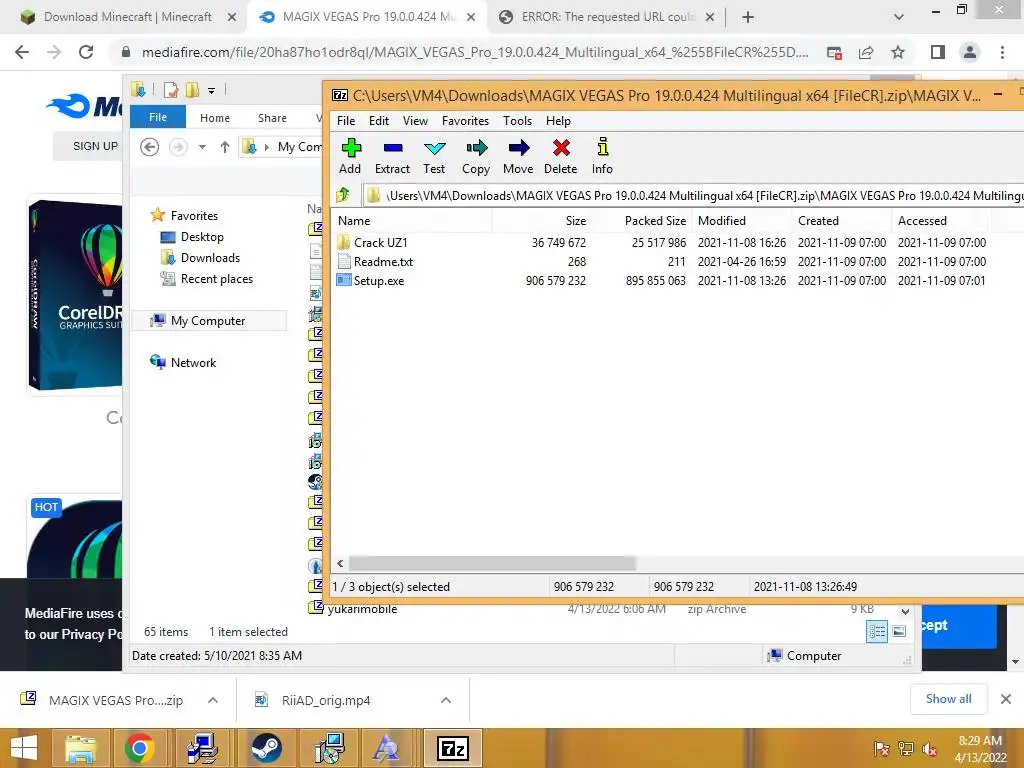Image resolution: width=1024 pixels, height=768 pixels.
Task: Open the 7-Zip View menu
Action: pos(415,121)
